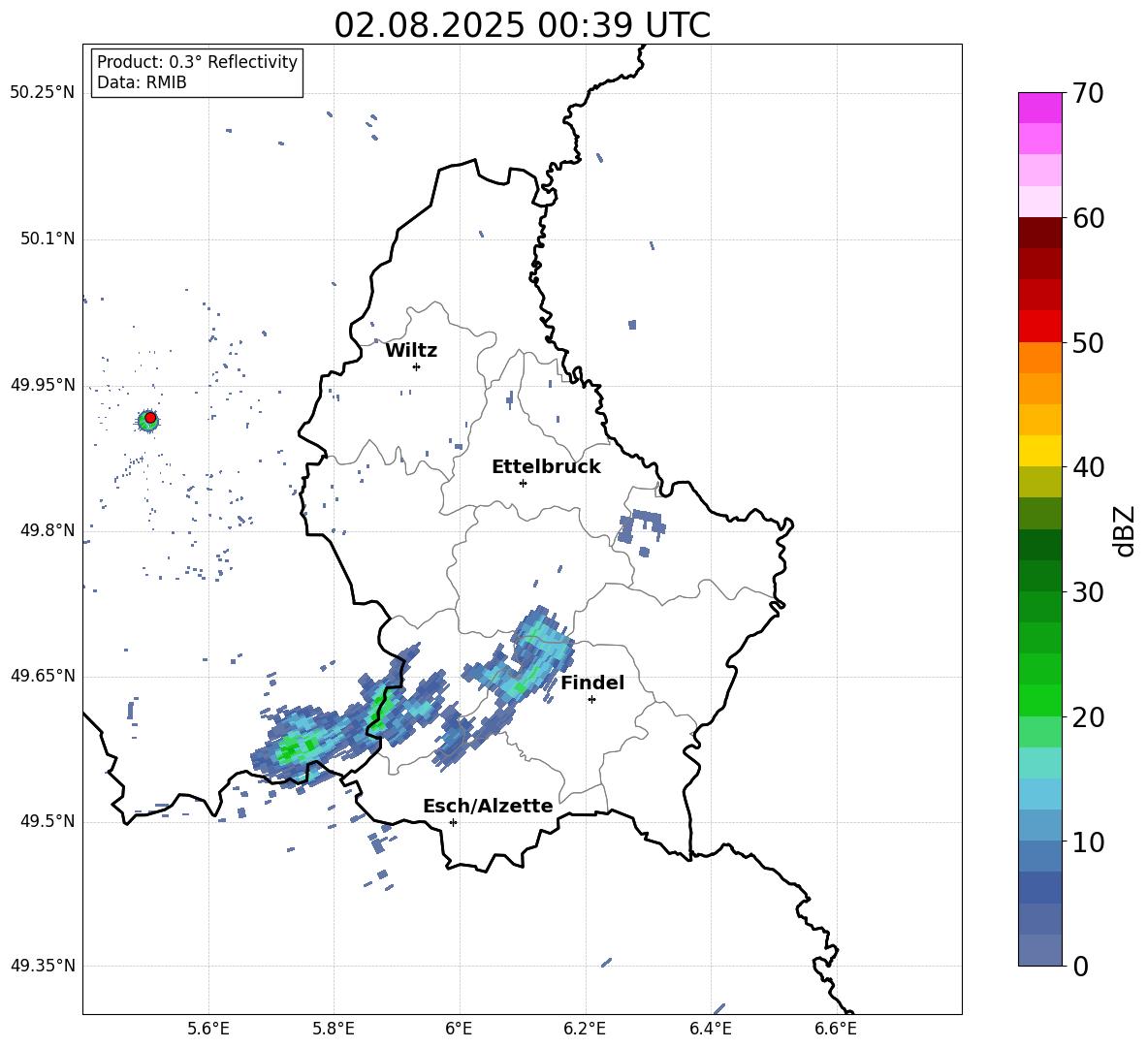
Task: Click the 6.2°E longitude label
Action: (585, 1029)
